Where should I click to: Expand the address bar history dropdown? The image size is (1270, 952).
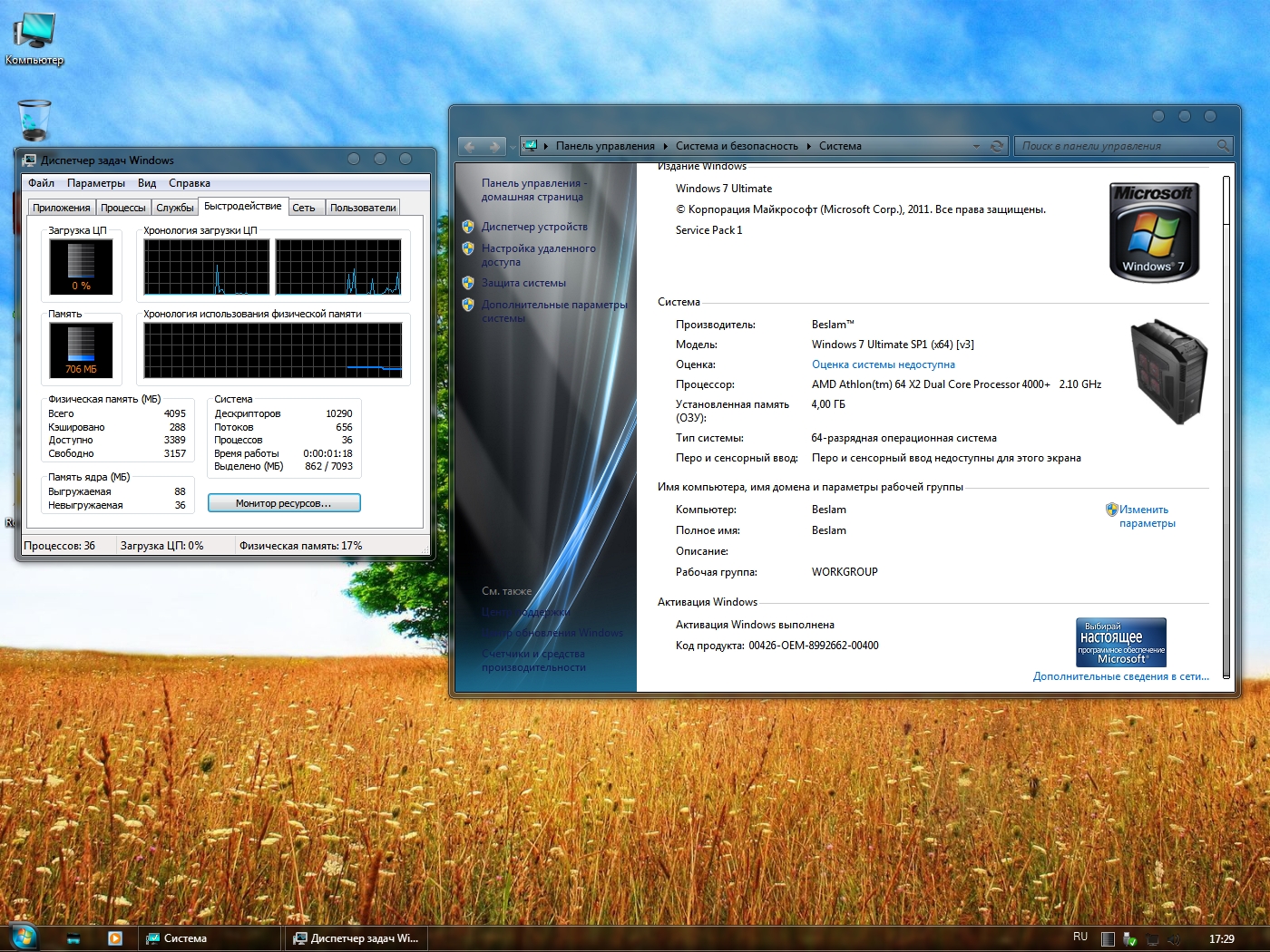977,146
